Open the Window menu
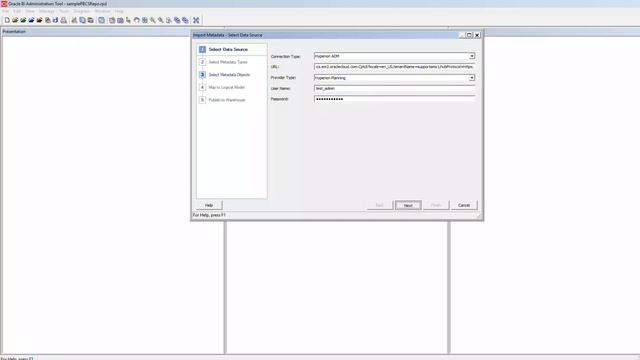 (102, 11)
